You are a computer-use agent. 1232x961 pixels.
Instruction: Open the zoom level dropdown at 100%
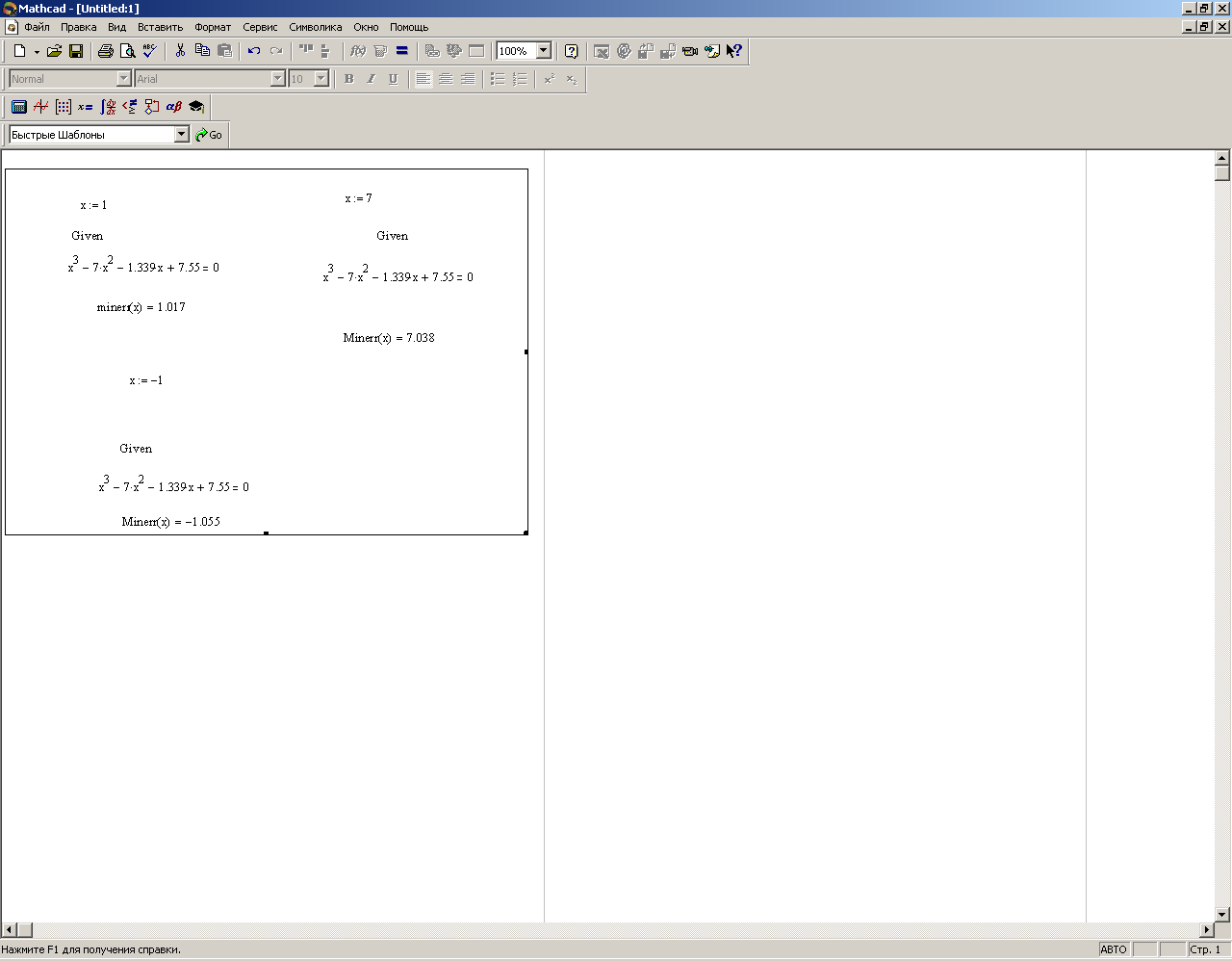pos(544,51)
